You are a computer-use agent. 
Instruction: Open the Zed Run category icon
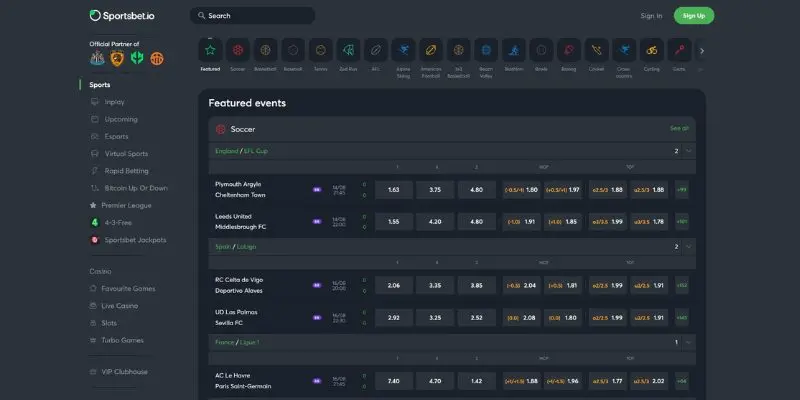(x=348, y=50)
